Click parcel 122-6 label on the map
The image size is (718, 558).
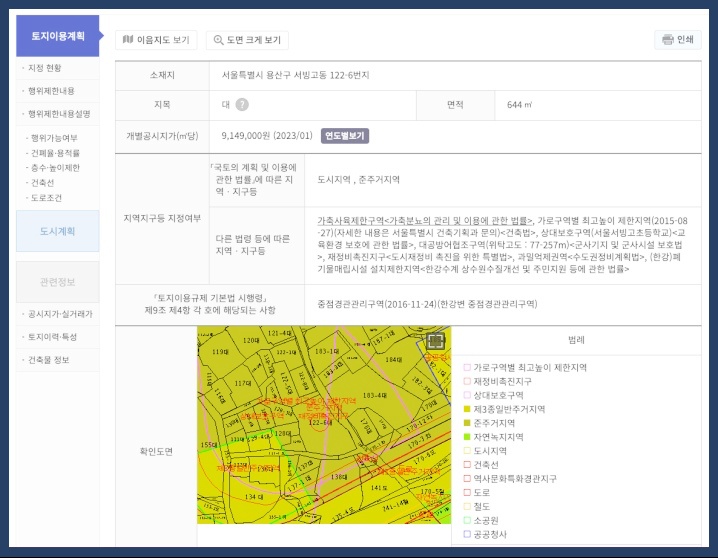[320, 423]
